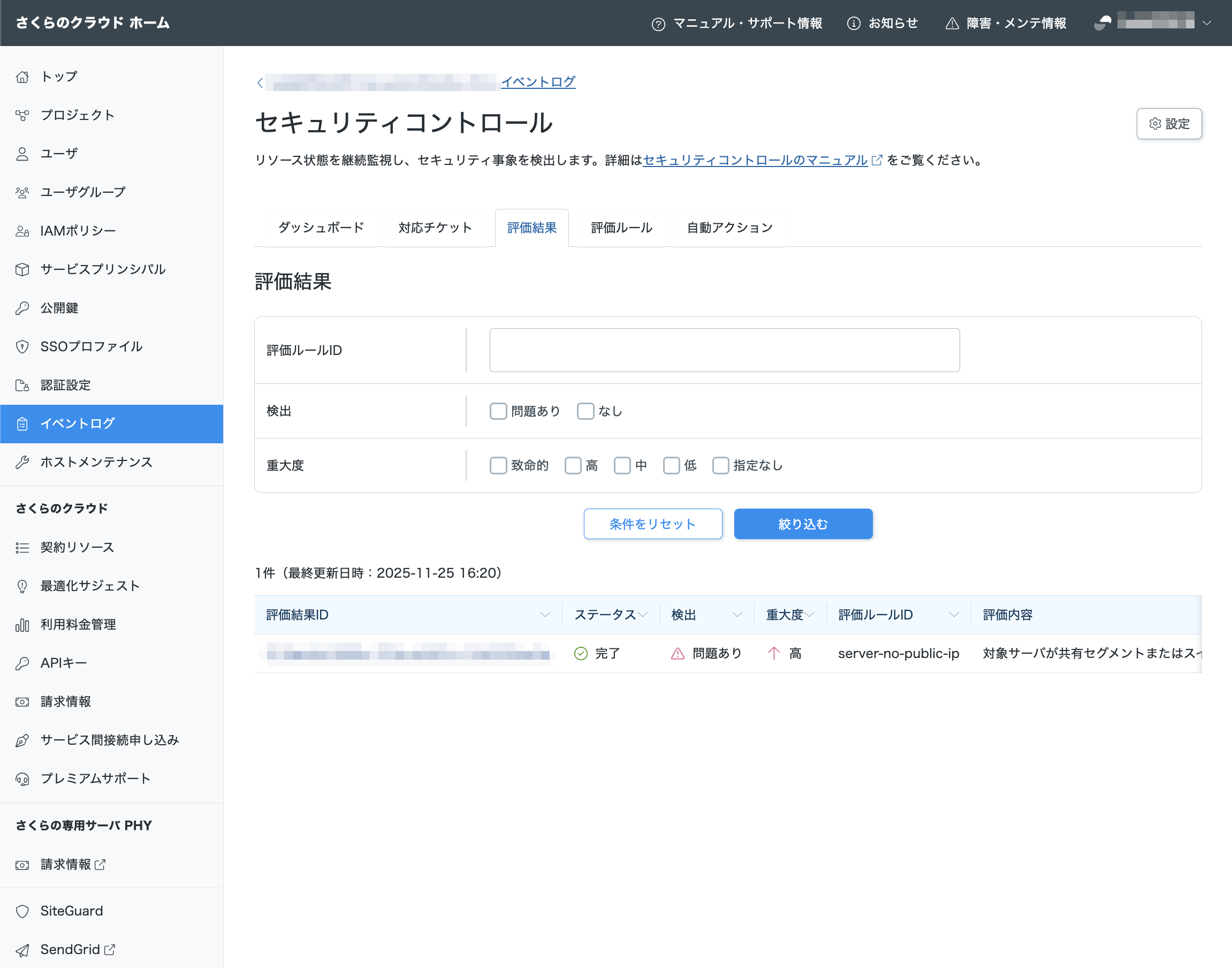Click the home icon next to トップ
The height and width of the screenshot is (968, 1232).
click(x=22, y=77)
